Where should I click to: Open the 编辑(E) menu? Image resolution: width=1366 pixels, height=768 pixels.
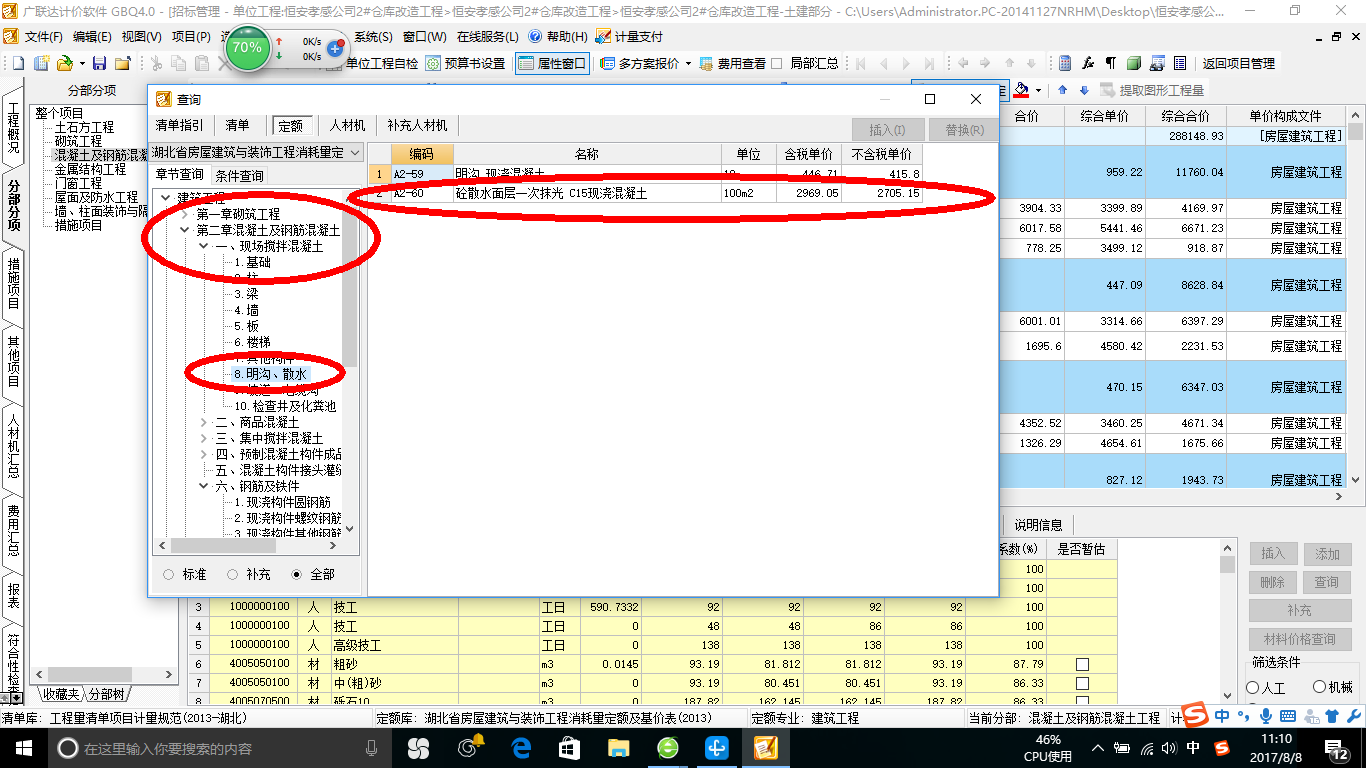click(92, 36)
